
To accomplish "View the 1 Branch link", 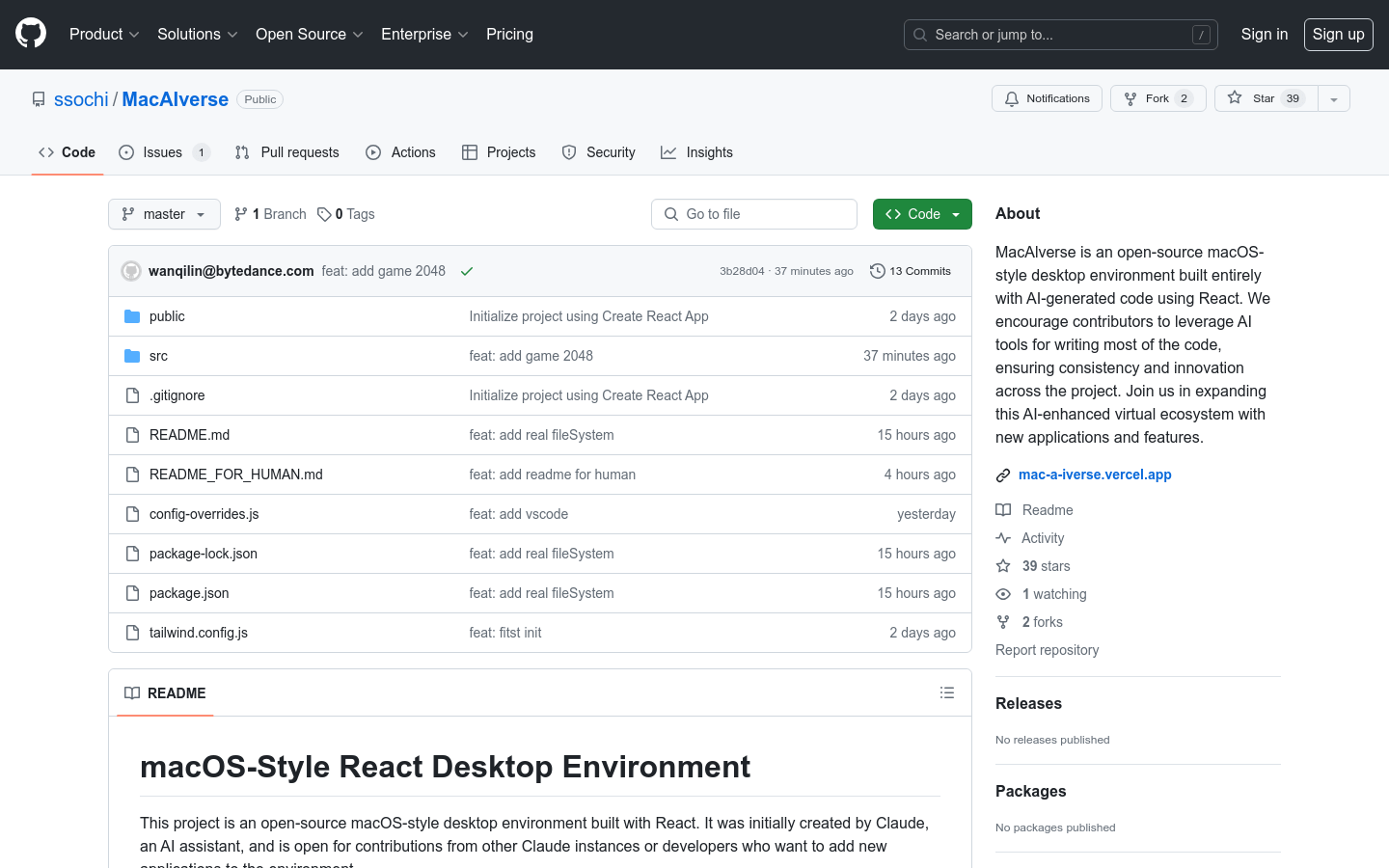I will point(270,214).
